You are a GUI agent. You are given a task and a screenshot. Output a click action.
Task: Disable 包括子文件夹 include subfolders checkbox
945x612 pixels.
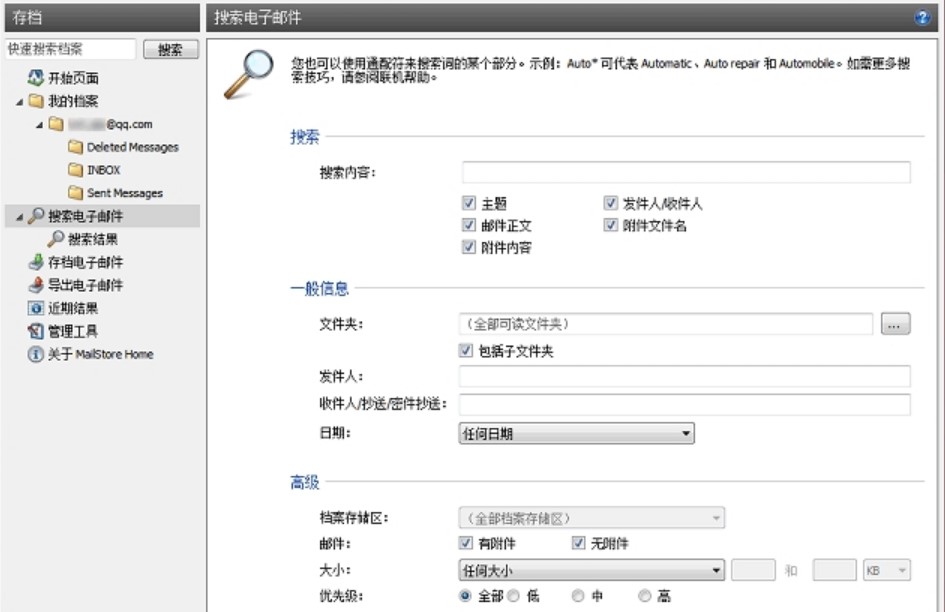(x=465, y=351)
